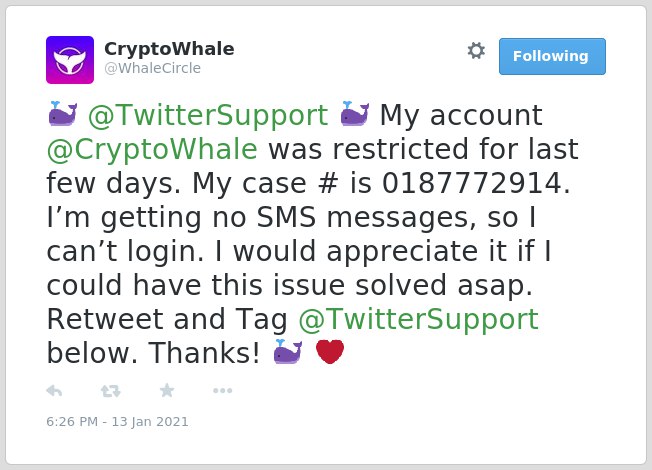Toggle the Following button
Viewport: 652px width, 470px height.
[552, 57]
